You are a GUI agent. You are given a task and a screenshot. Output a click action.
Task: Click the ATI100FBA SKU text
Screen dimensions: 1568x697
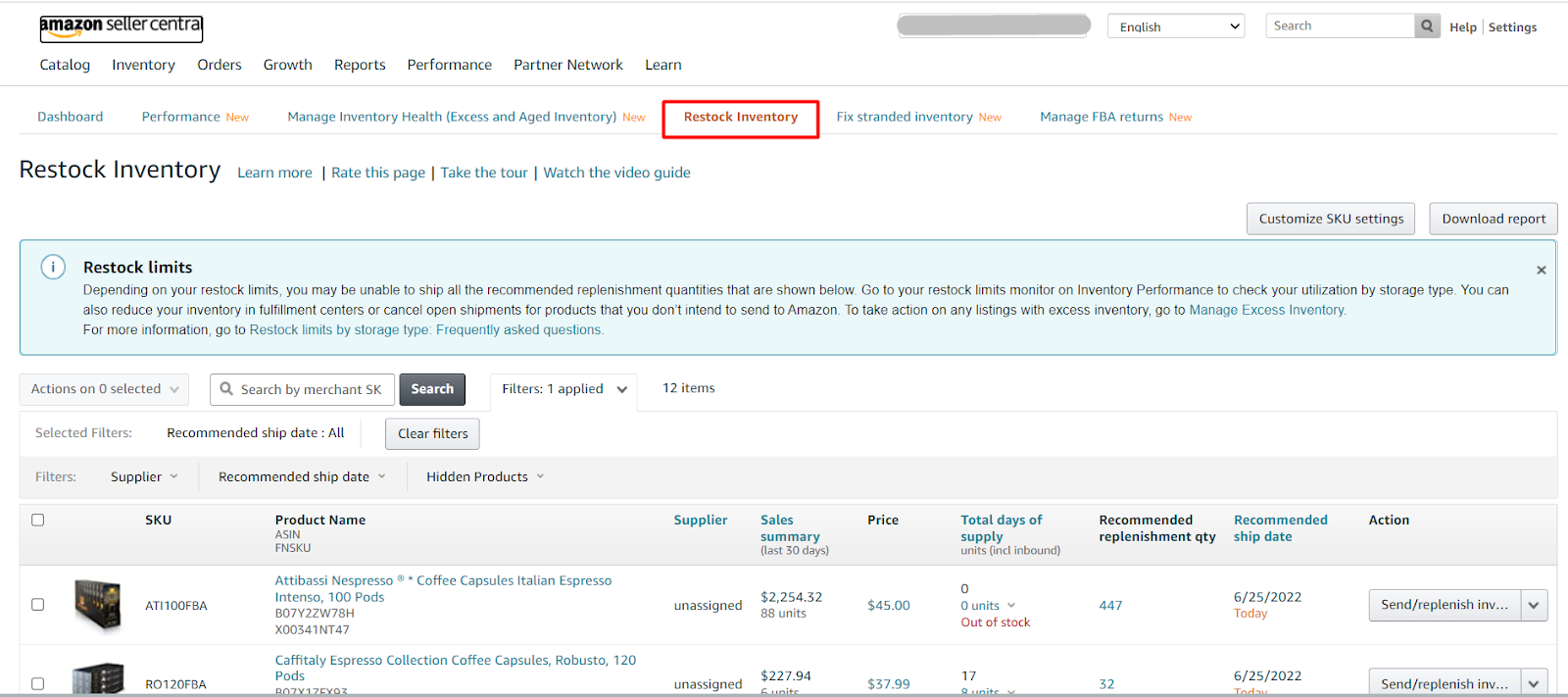coord(176,606)
